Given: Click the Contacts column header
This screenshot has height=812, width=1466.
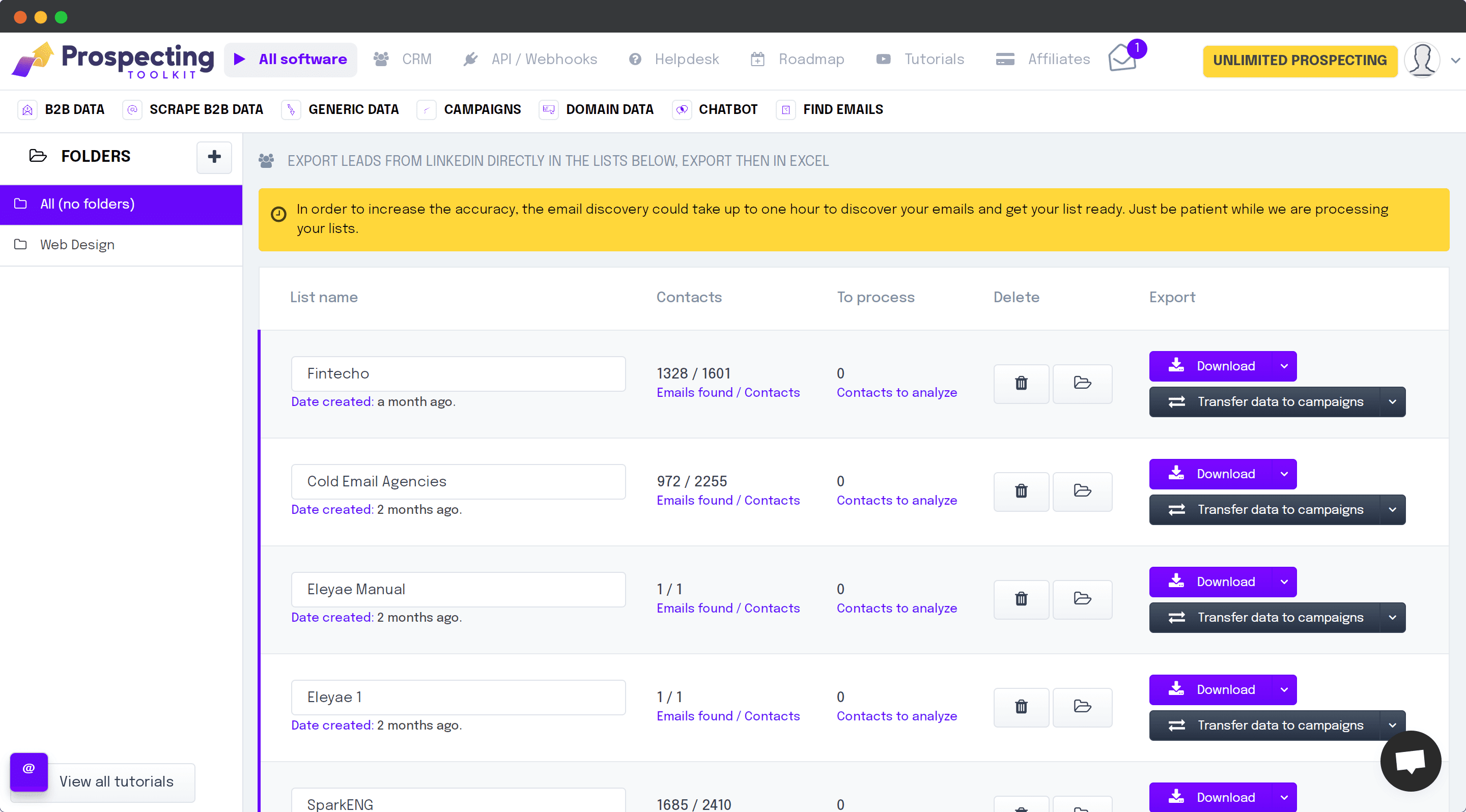Looking at the screenshot, I should tap(689, 298).
